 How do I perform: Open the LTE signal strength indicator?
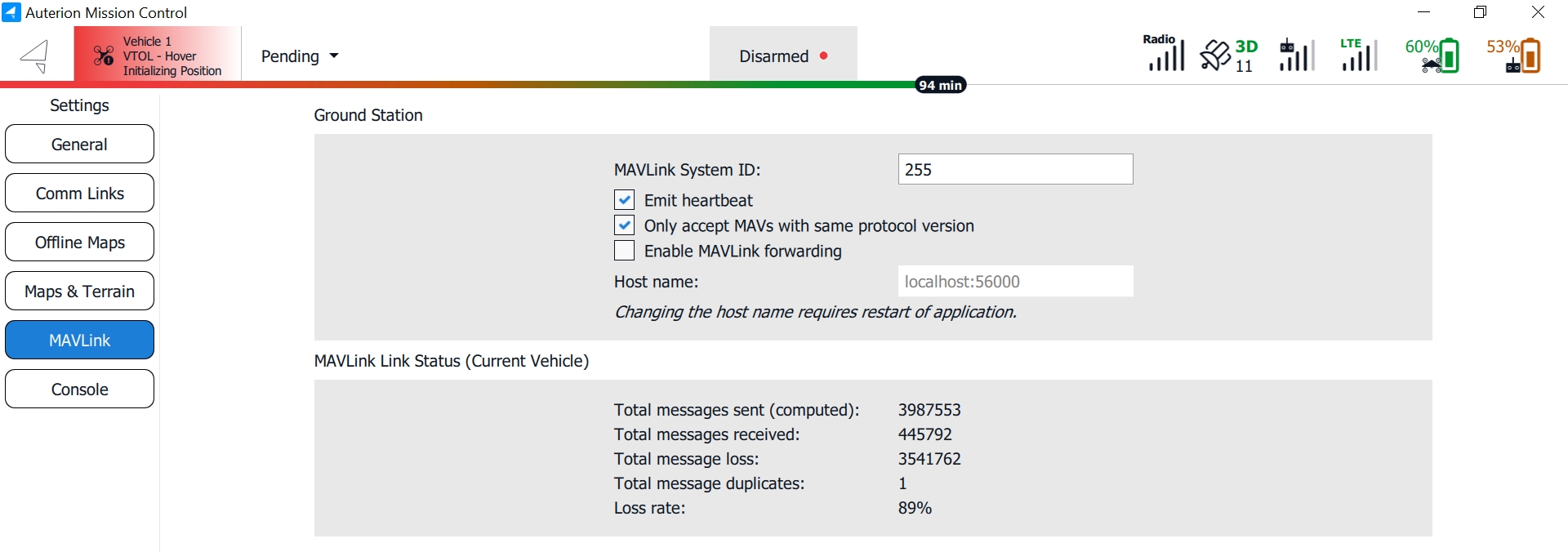click(1358, 56)
